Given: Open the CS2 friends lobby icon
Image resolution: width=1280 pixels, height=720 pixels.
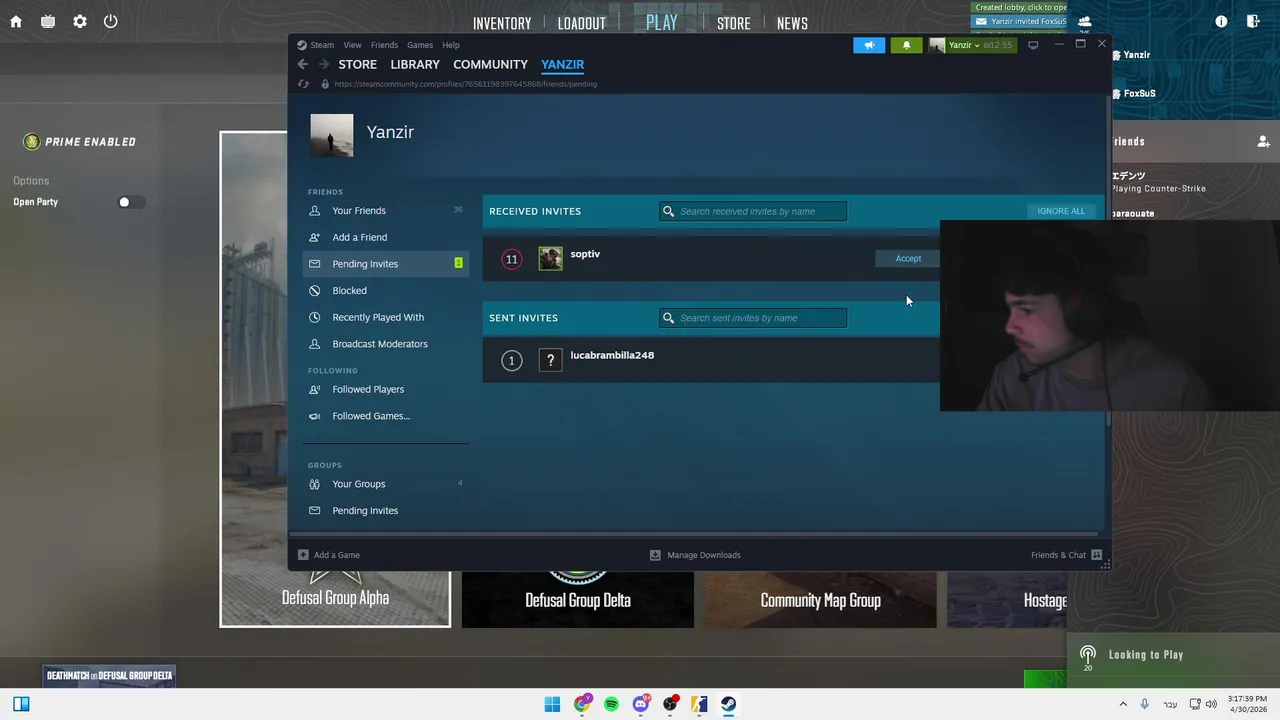Looking at the screenshot, I should pos(1085,21).
